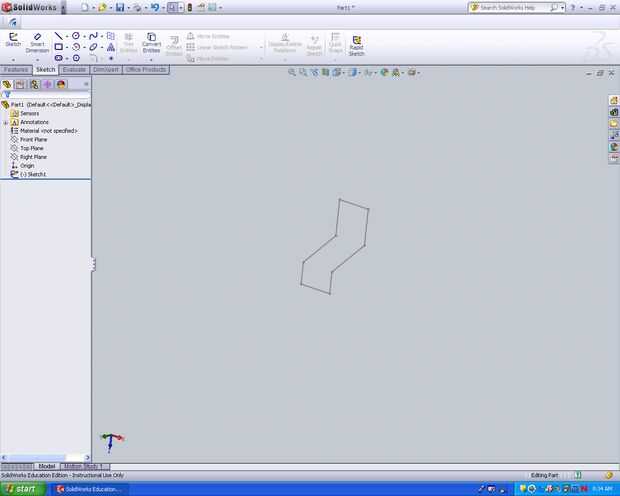620x496 pixels.
Task: Click the Print icon
Action: click(x=137, y=7)
